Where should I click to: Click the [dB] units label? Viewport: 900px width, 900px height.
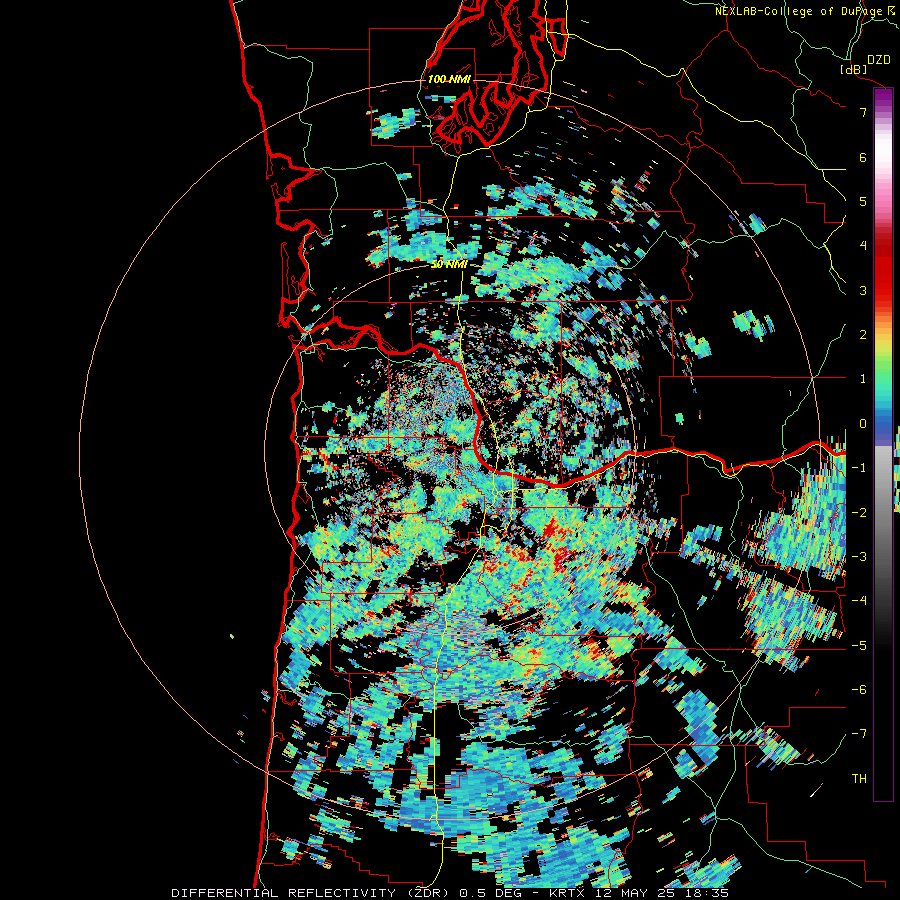[x=854, y=69]
